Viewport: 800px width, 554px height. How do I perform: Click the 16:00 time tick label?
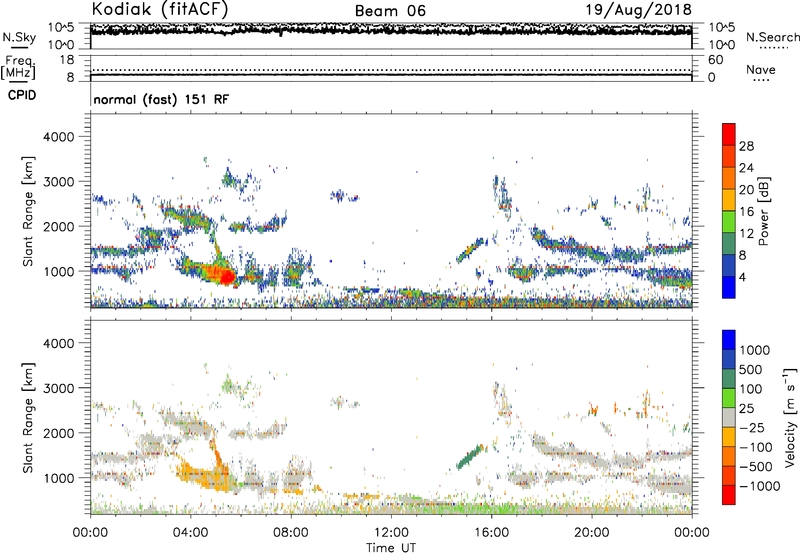(x=491, y=533)
